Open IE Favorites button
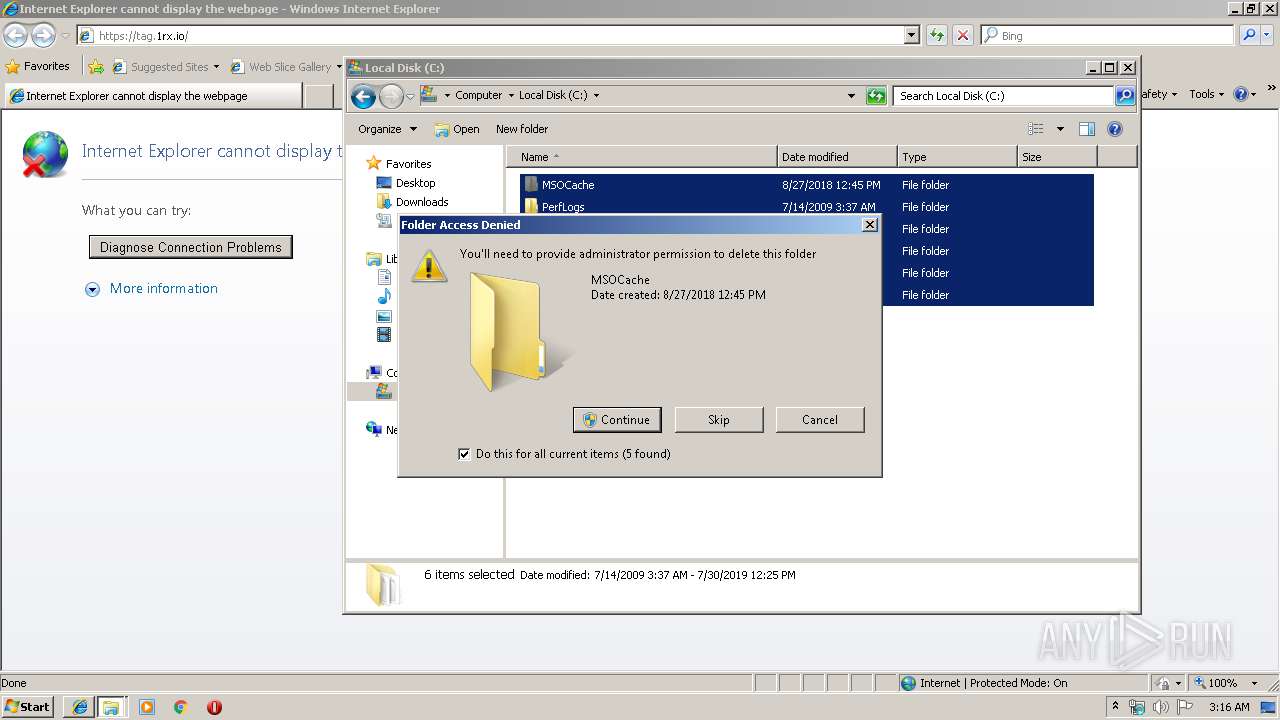 (38, 67)
